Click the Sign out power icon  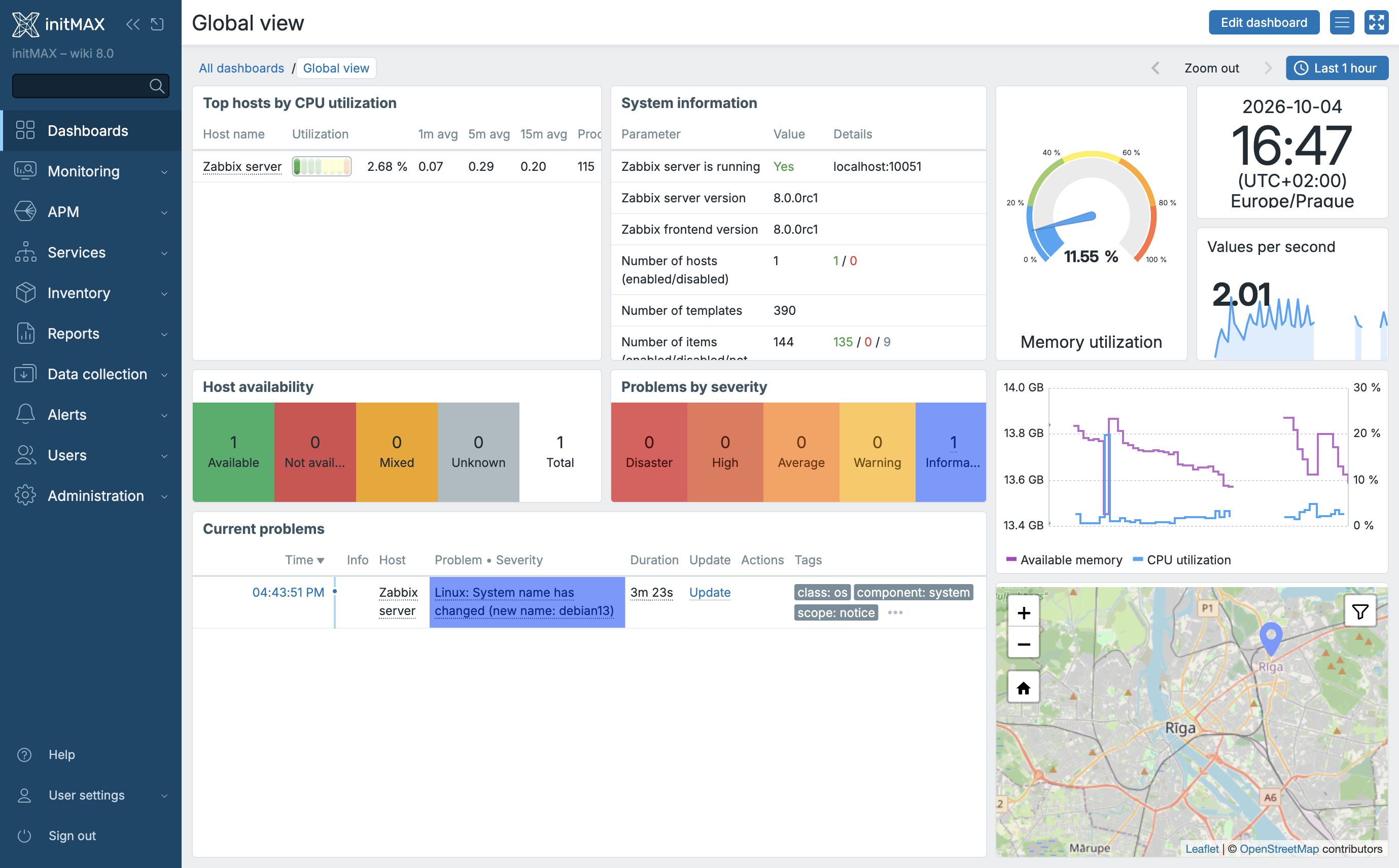[24, 835]
